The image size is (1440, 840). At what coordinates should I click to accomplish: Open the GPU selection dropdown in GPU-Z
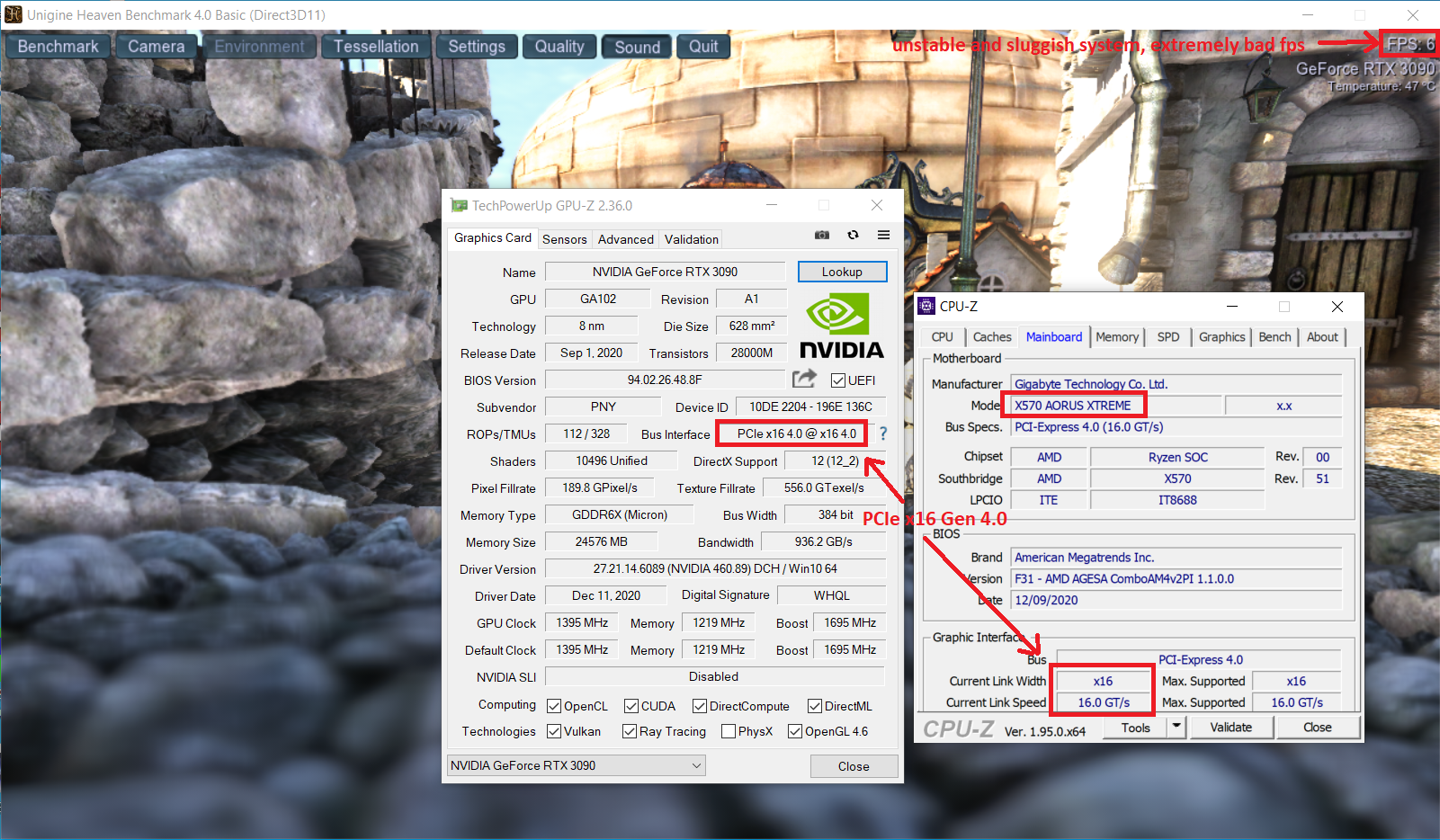[577, 765]
